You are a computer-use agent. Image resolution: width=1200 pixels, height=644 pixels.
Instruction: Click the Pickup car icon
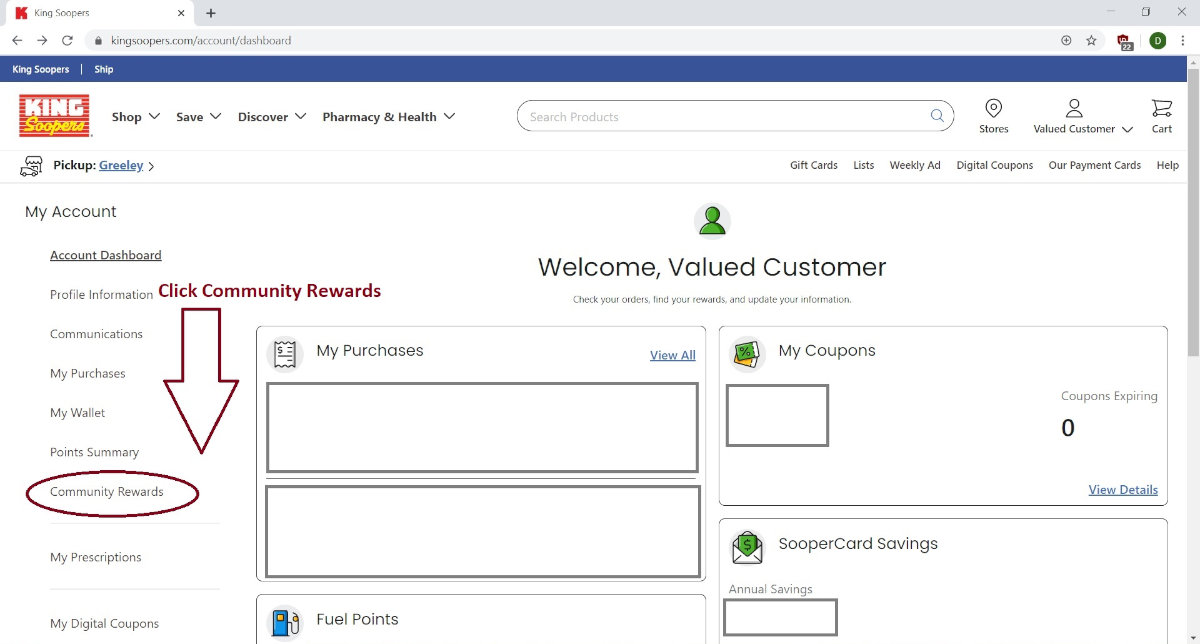tap(33, 166)
